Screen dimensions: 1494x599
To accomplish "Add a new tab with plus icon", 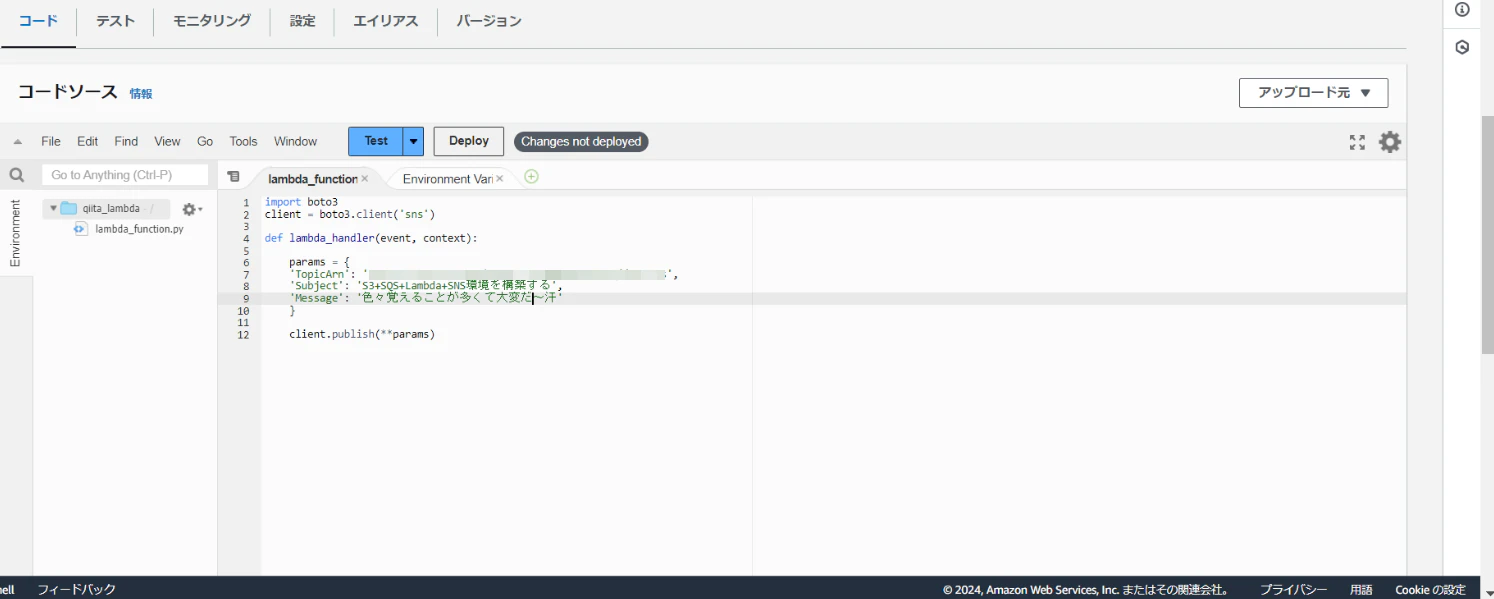I will (531, 176).
